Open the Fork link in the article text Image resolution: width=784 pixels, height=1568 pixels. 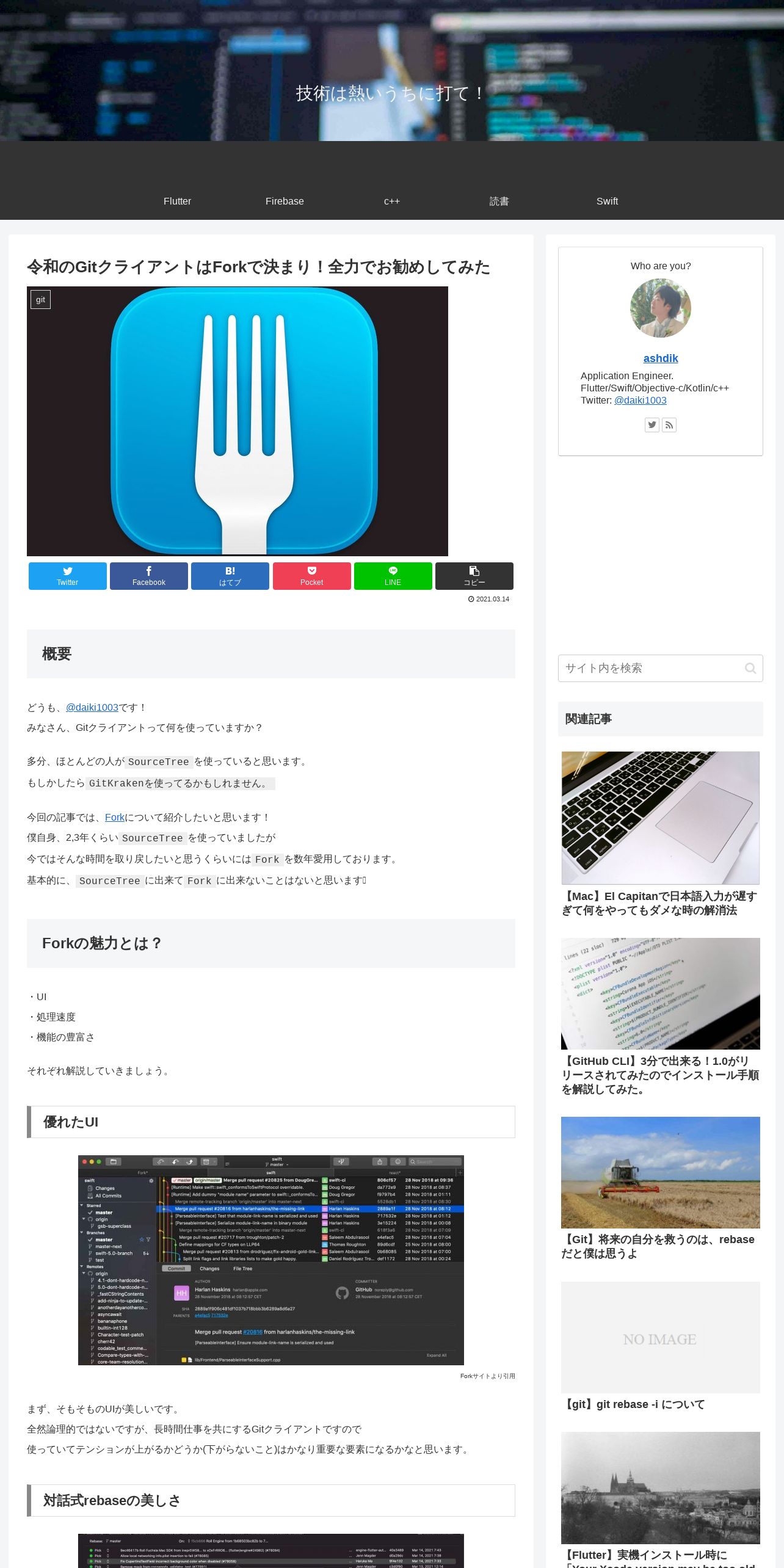pos(115,817)
